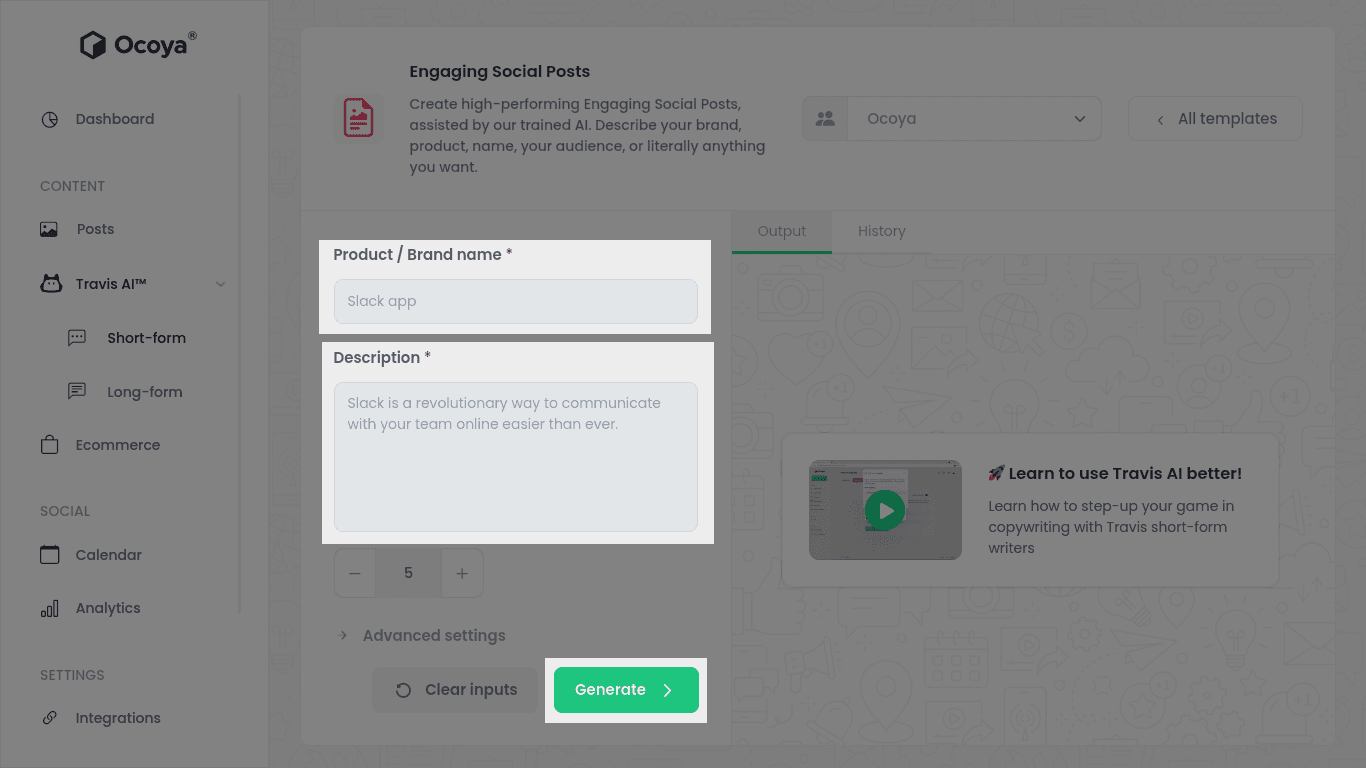Focus the Product / Brand name field
Viewport: 1366px width, 768px height.
point(515,301)
